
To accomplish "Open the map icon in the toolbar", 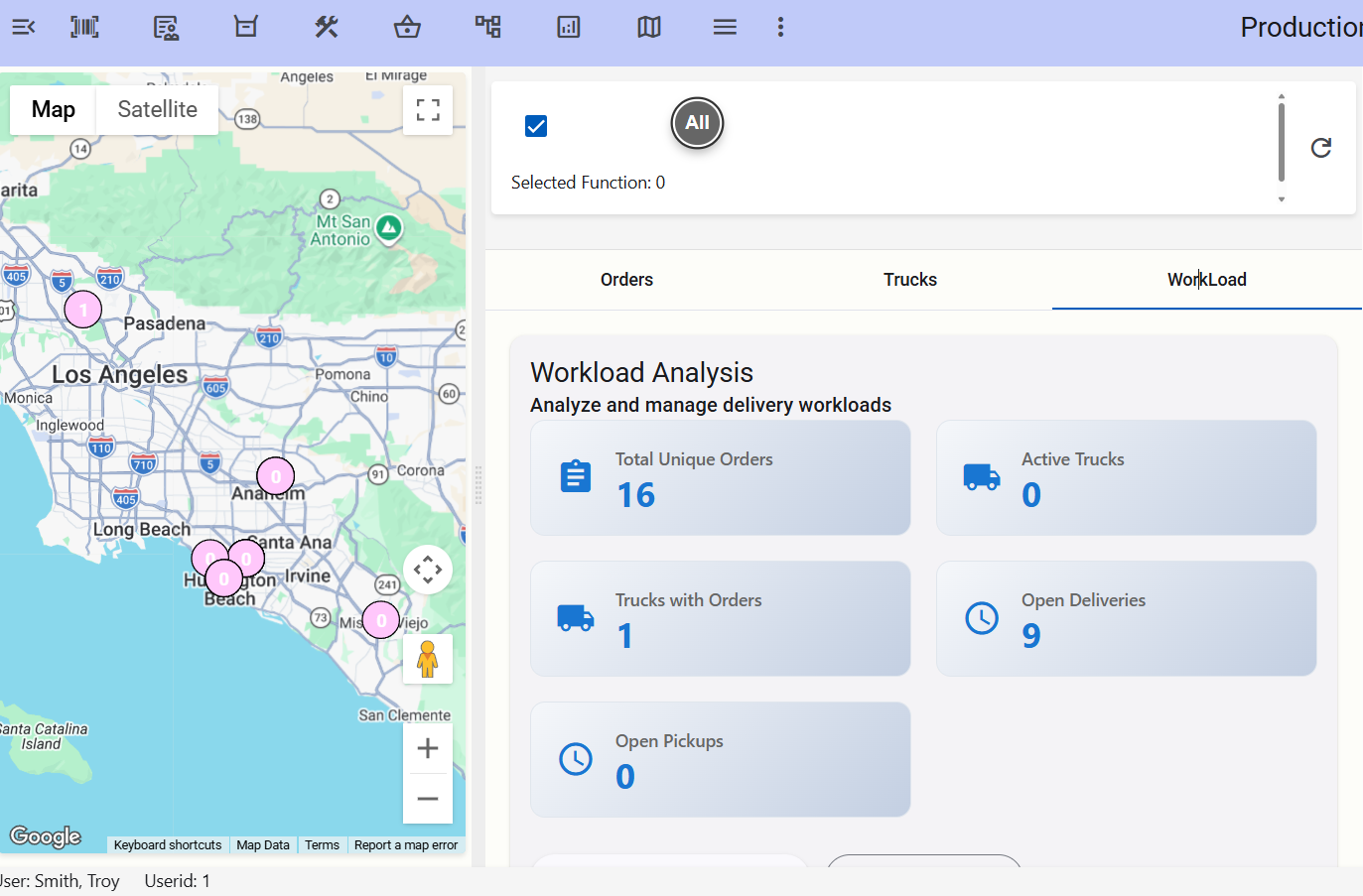I will pos(648,27).
